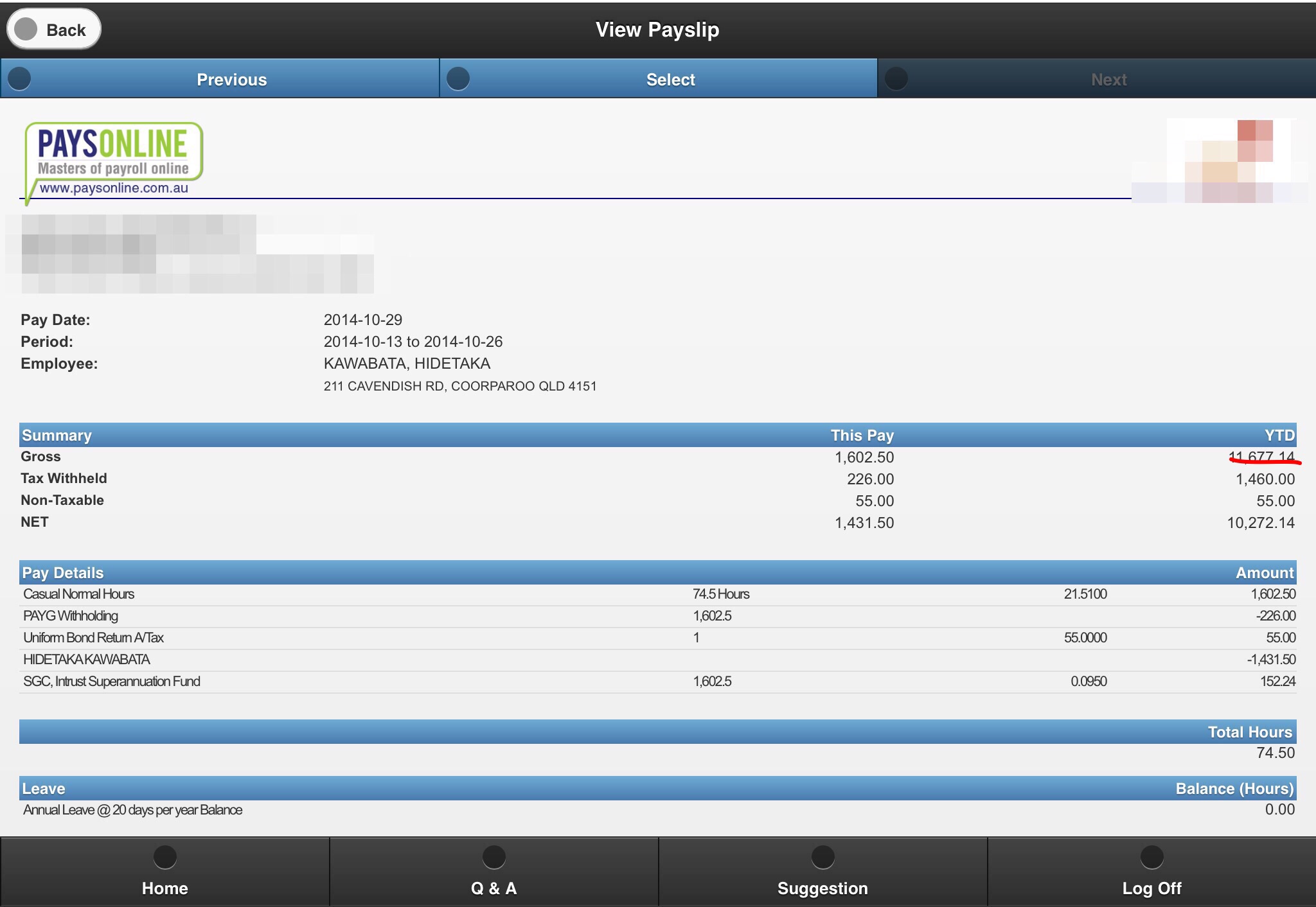Select the Casual Normal Hours row
1316x907 pixels.
[78, 594]
